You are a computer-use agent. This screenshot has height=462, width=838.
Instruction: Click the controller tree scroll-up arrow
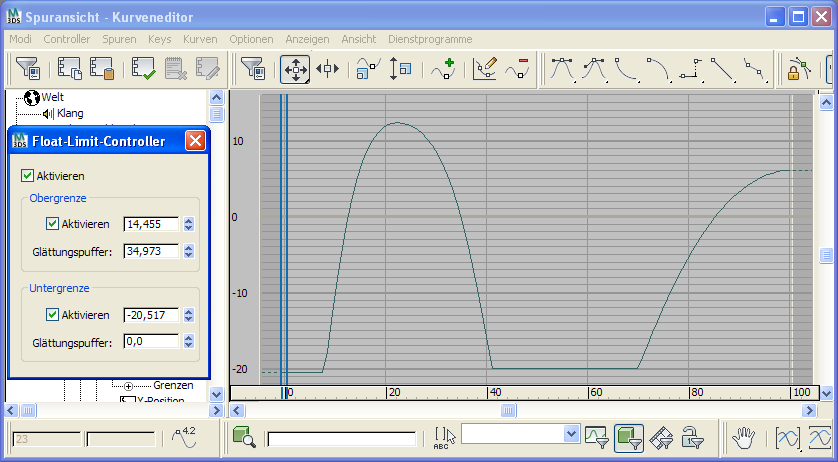click(216, 97)
